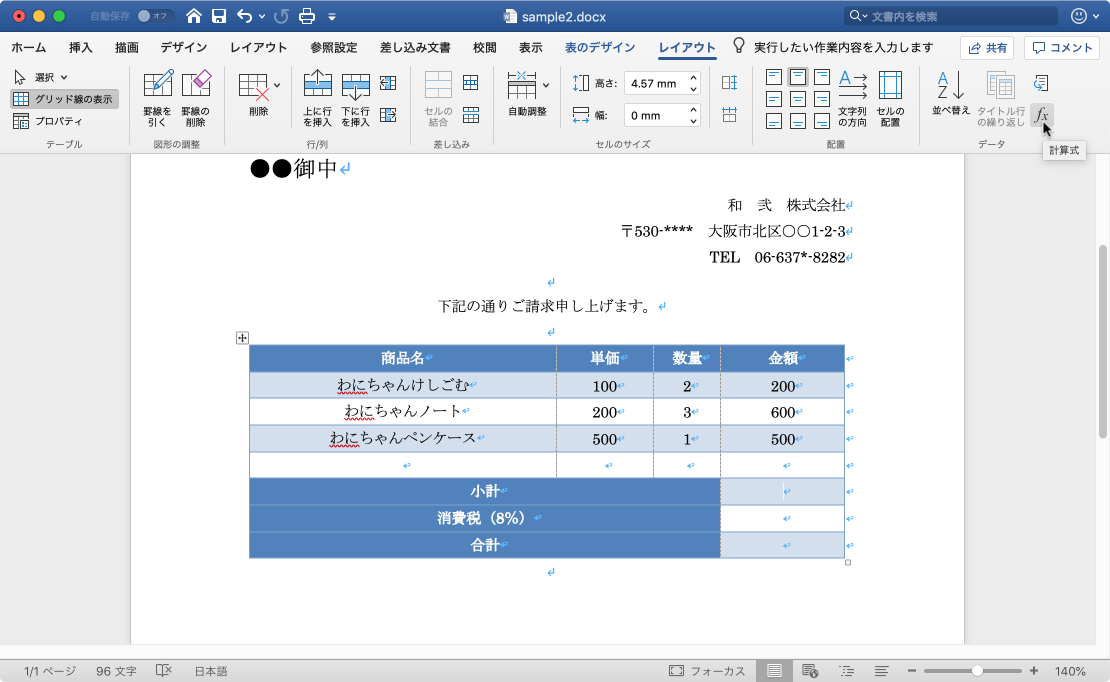Open the Formula (計算式) fx button
Screen dimensions: 1110x682
click(x=1041, y=115)
